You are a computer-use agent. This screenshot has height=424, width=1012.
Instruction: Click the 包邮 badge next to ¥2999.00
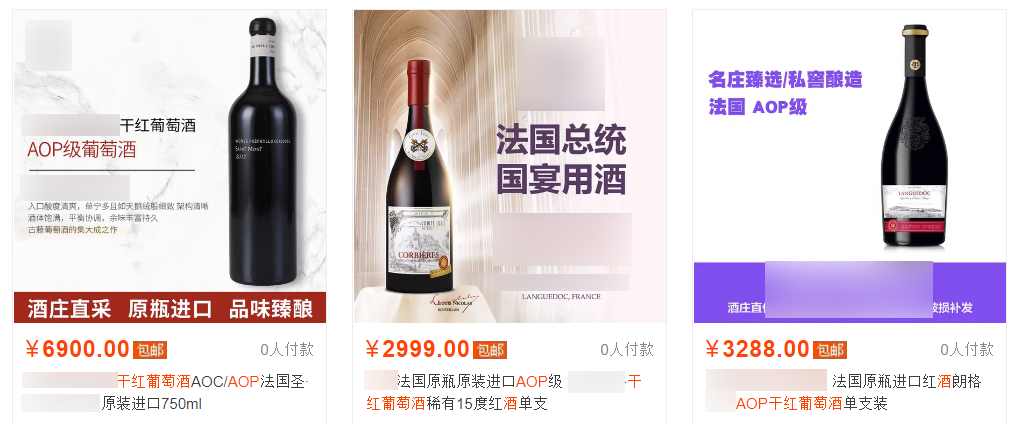[x=490, y=350]
